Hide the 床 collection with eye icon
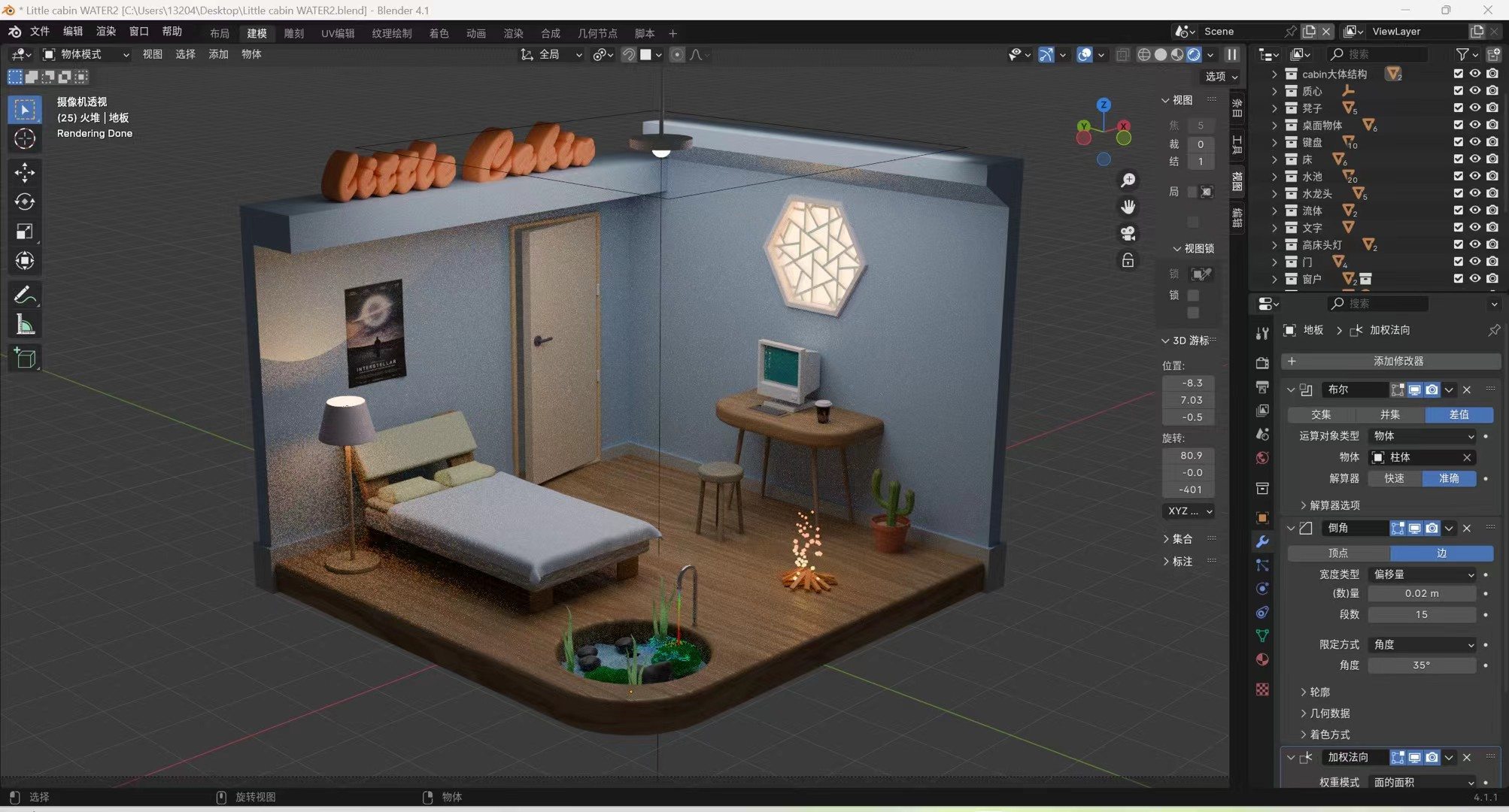 pyautogui.click(x=1475, y=159)
